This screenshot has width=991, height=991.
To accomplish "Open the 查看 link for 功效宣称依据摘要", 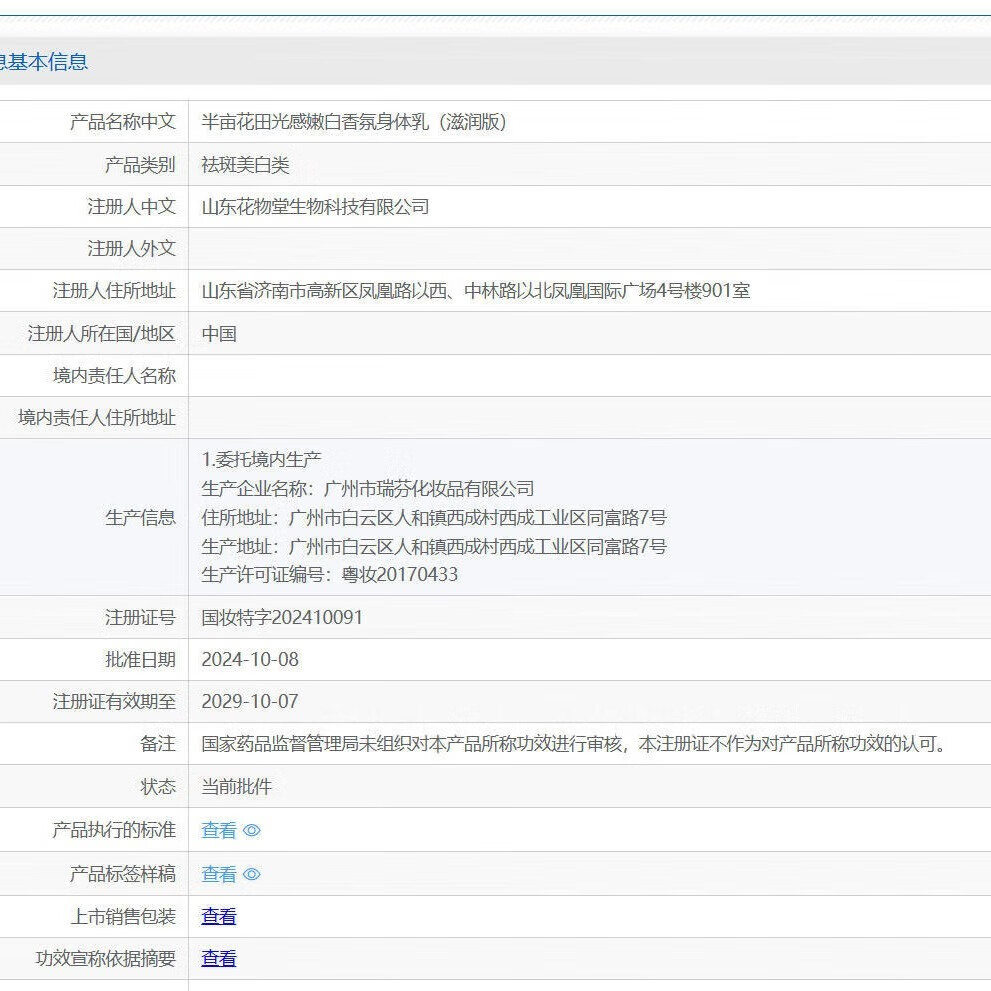I will (219, 958).
